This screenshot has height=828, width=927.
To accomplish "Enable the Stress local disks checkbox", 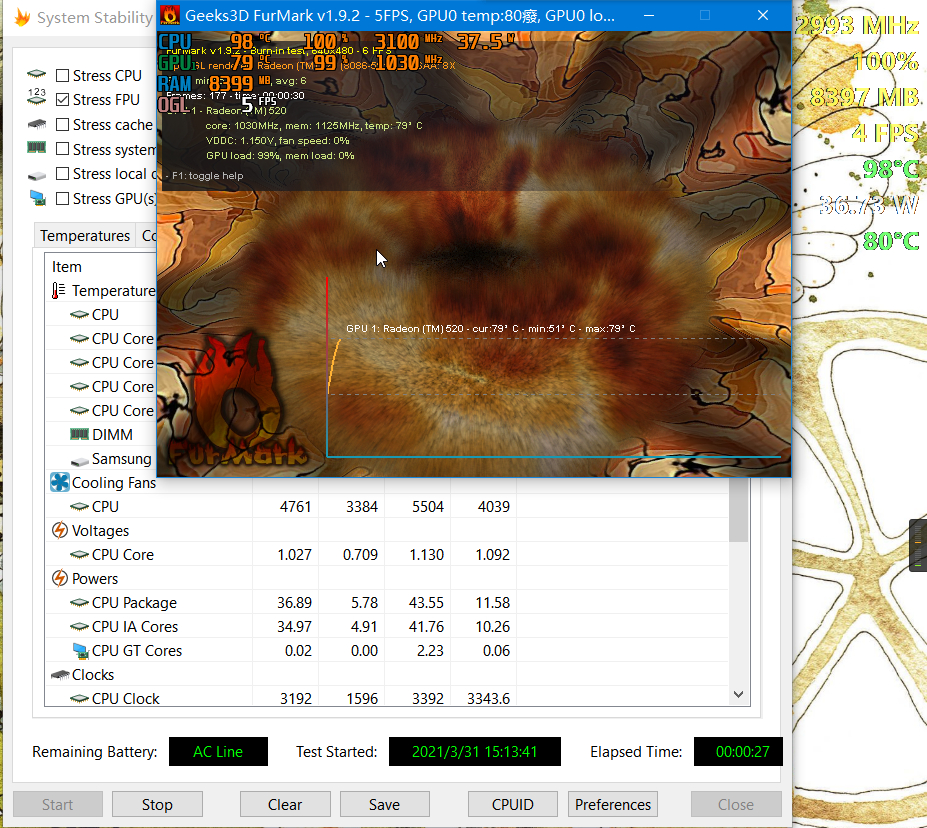I will coord(62,174).
